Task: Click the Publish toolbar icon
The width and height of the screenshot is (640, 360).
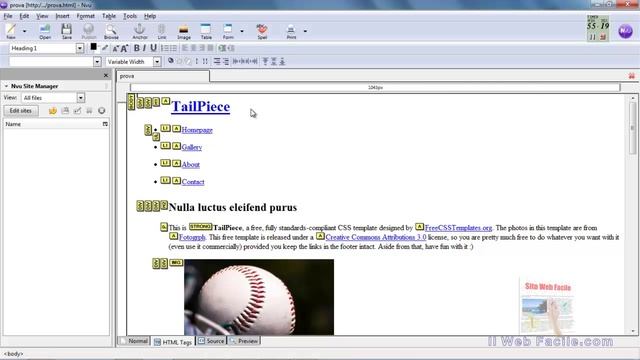Action: (x=88, y=31)
